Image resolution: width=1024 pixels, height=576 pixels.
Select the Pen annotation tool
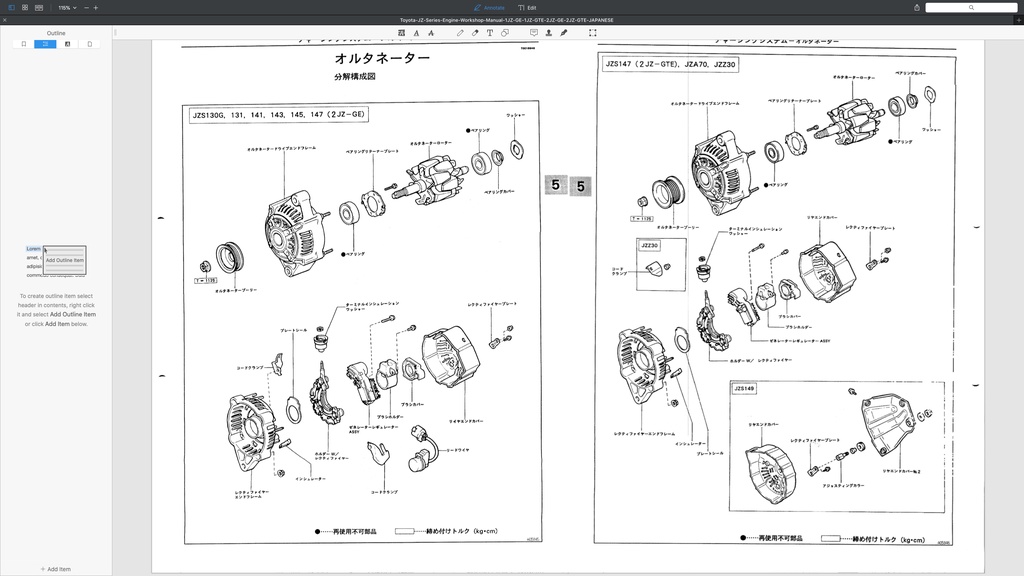460,32
